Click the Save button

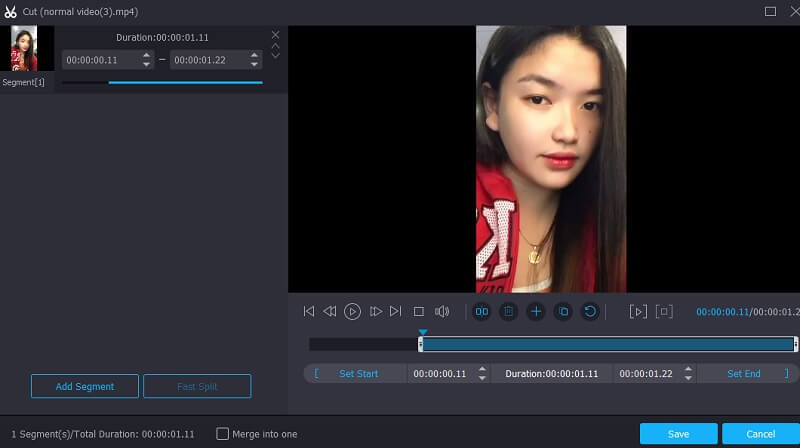678,434
